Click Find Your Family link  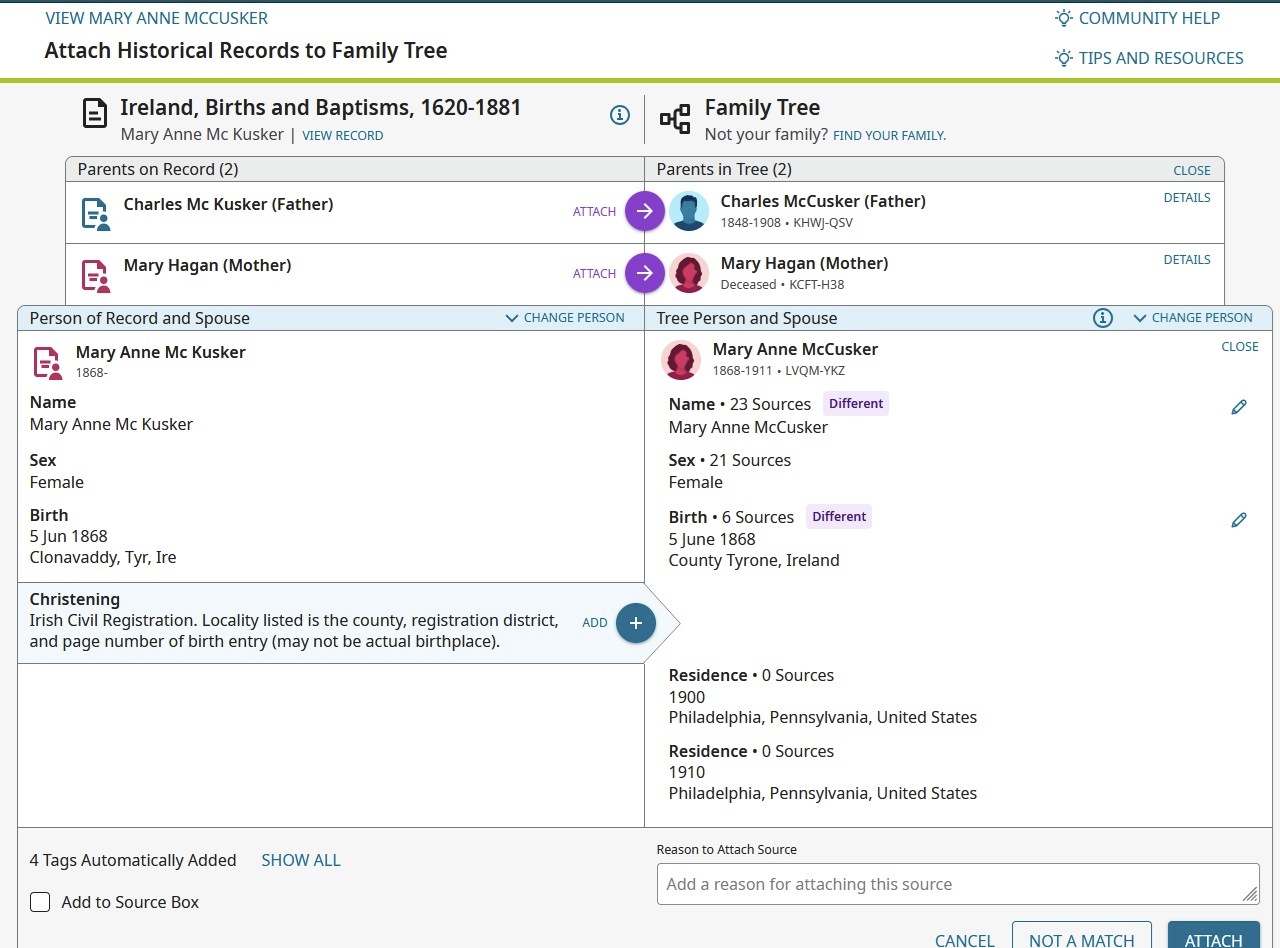point(889,136)
